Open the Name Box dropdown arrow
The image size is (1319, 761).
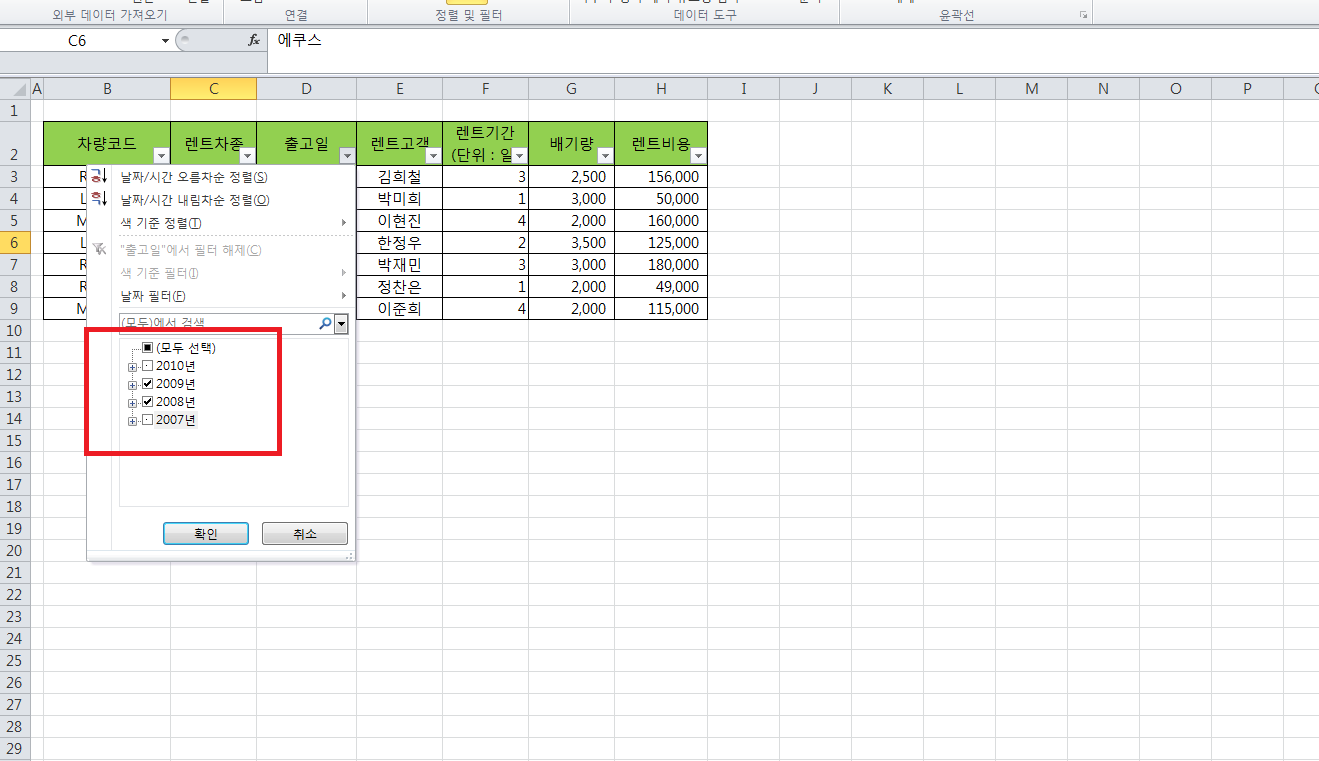(165, 41)
